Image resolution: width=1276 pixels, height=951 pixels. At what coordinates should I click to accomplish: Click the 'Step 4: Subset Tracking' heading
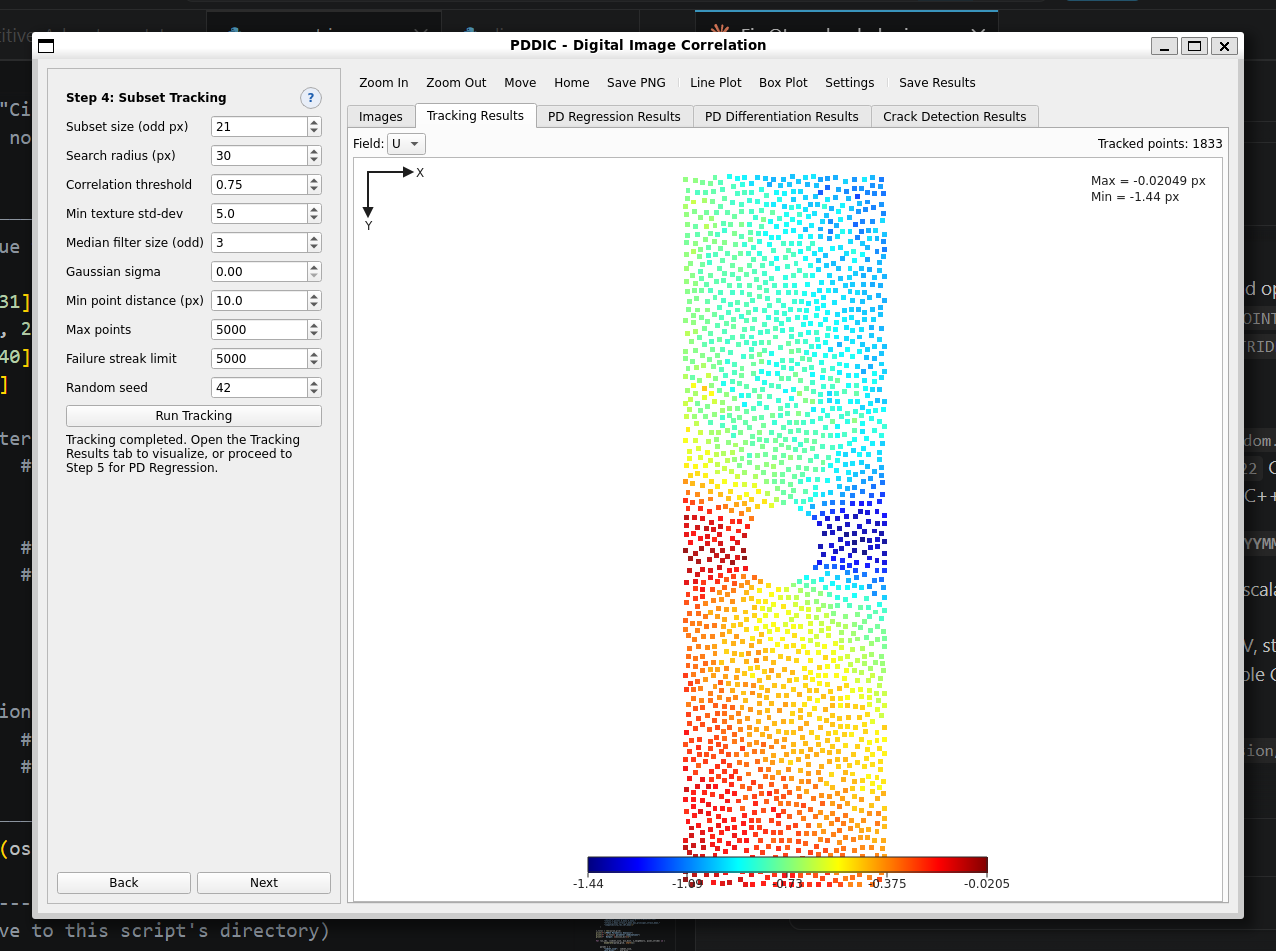(x=146, y=98)
